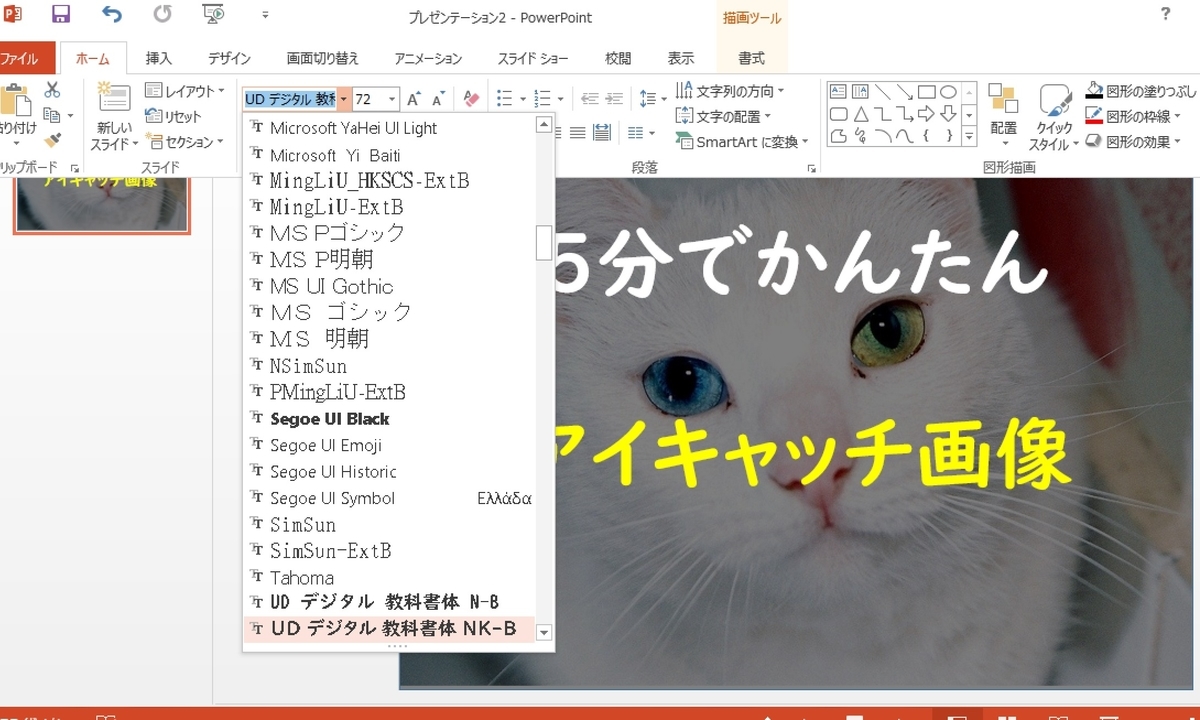Open 図形の効果 shape effects menu
1200x720 pixels.
(x=1135, y=141)
